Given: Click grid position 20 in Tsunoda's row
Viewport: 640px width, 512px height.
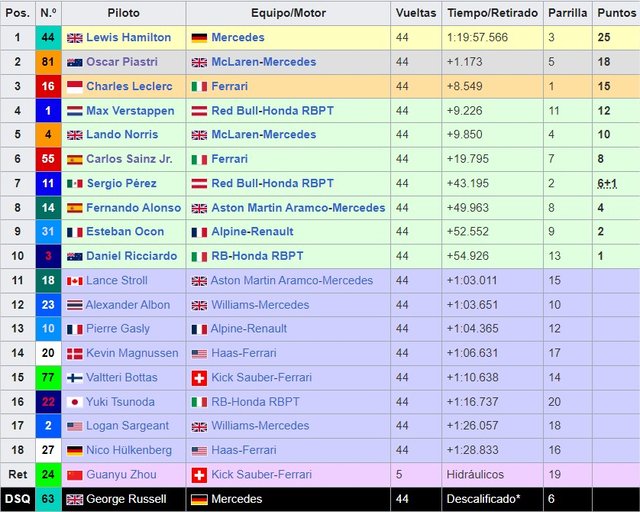Looking at the screenshot, I should [x=554, y=402].
